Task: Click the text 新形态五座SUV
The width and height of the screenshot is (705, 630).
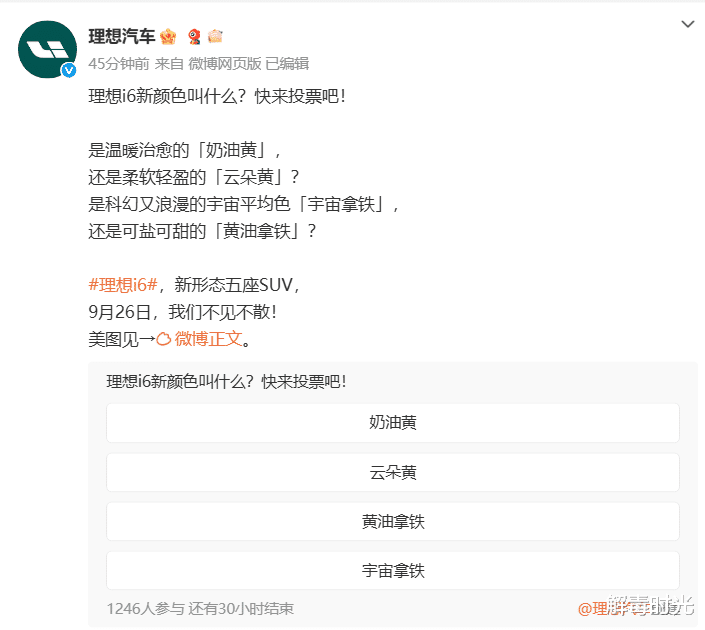Action: pyautogui.click(x=233, y=285)
